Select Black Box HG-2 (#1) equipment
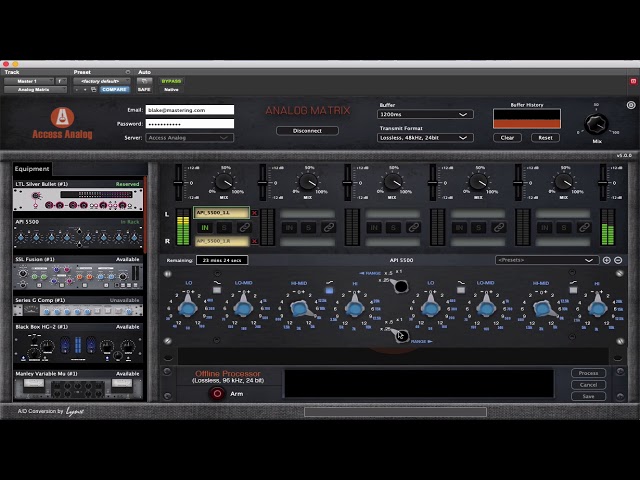Image resolution: width=640 pixels, height=480 pixels. (78, 343)
